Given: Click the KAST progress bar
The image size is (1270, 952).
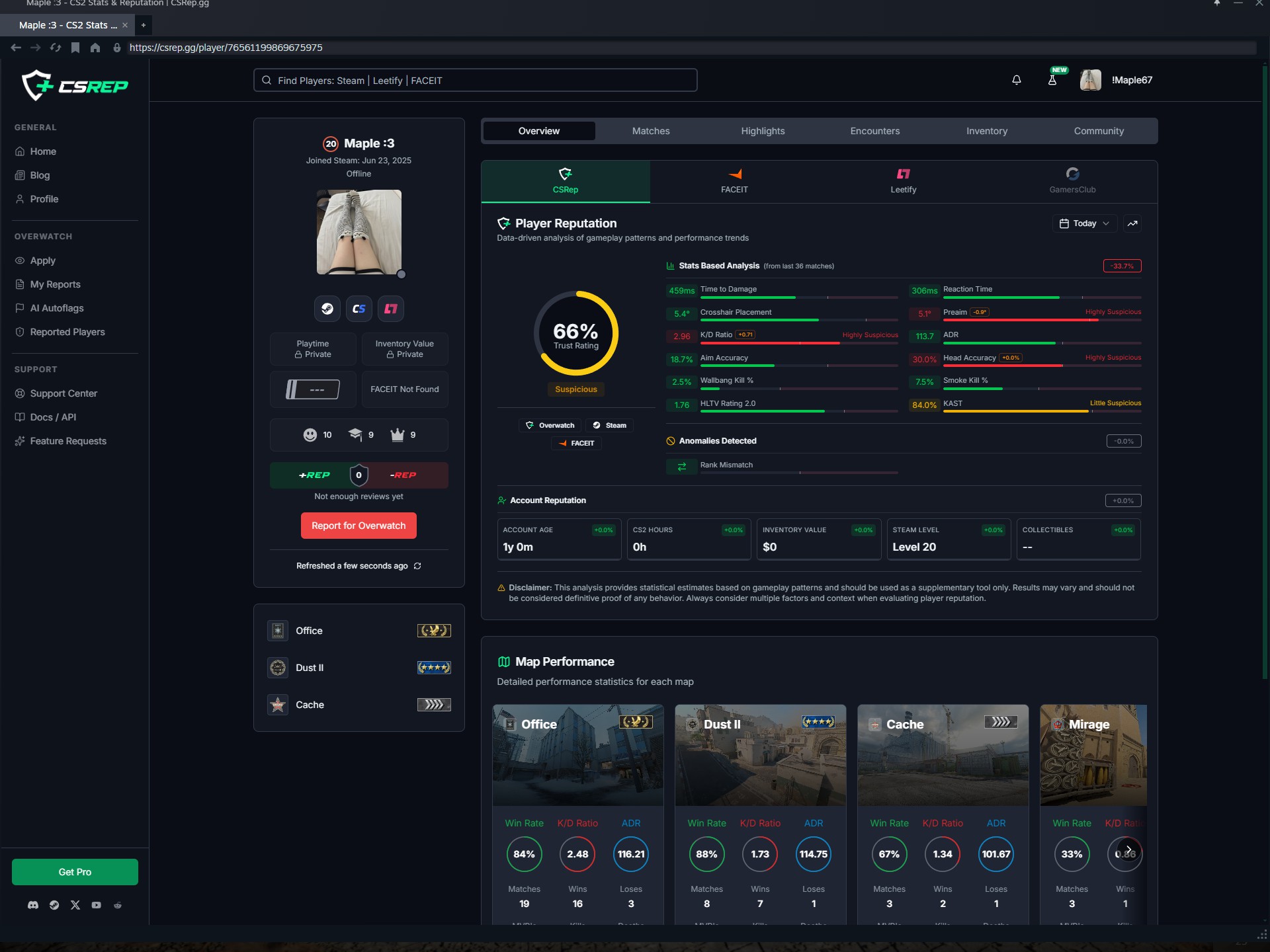Looking at the screenshot, I should click(1042, 411).
